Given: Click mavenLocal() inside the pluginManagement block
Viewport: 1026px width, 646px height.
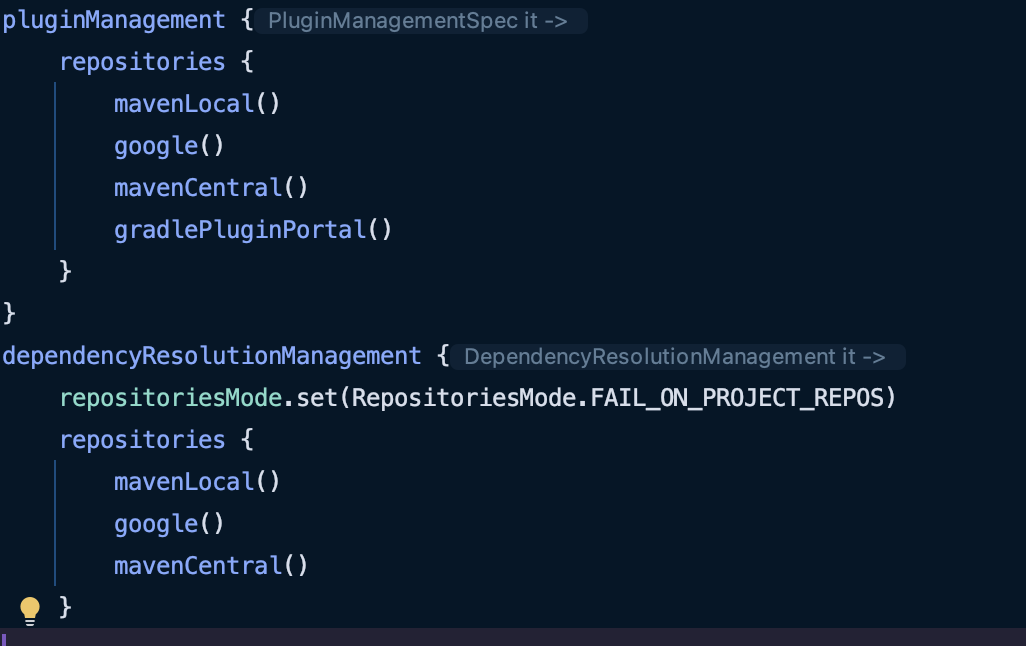Looking at the screenshot, I should 197,104.
